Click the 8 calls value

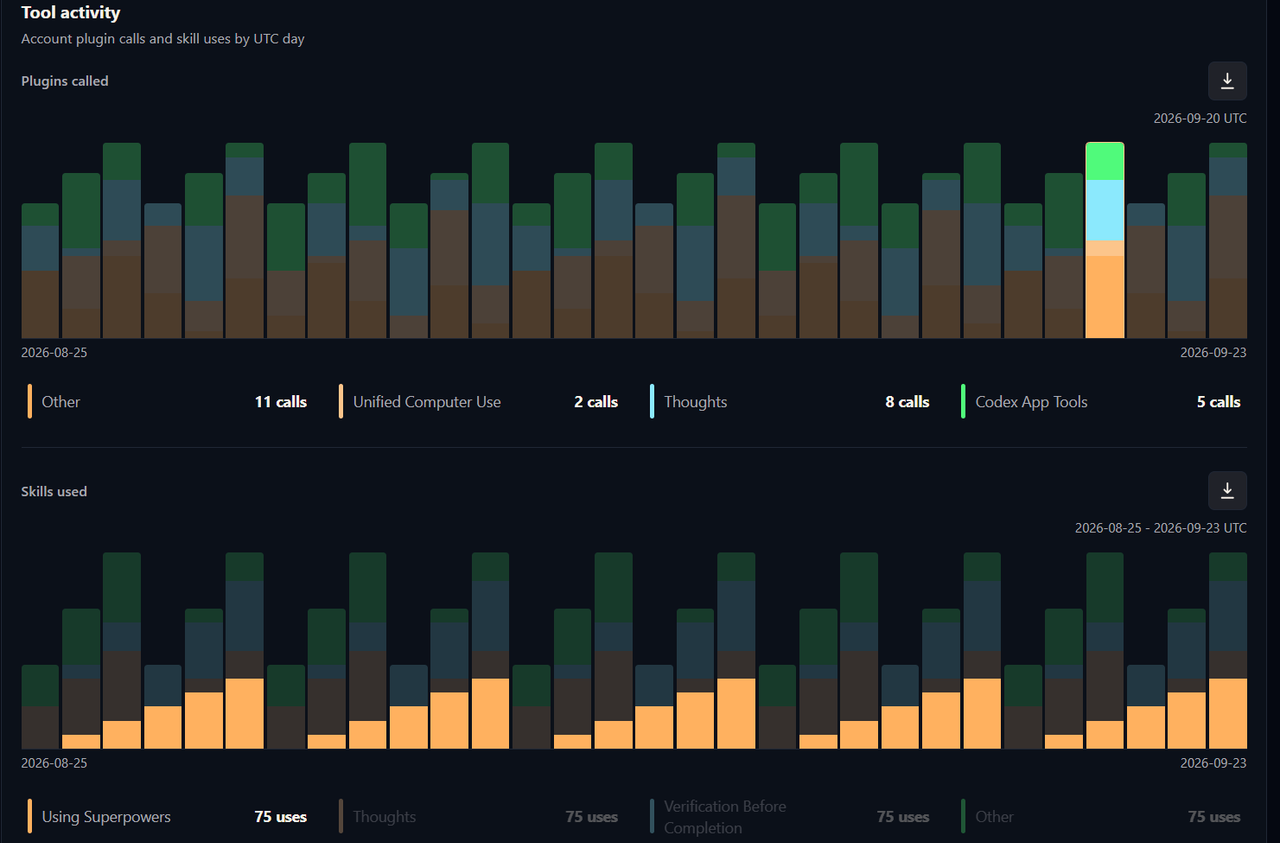click(907, 402)
